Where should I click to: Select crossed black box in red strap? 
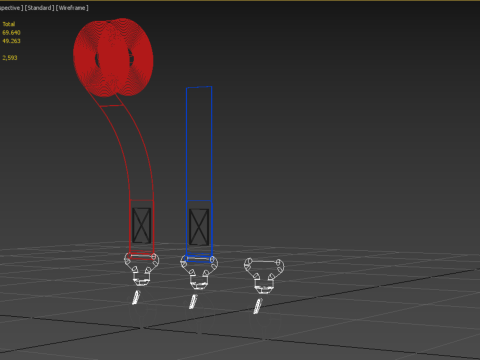coord(142,225)
